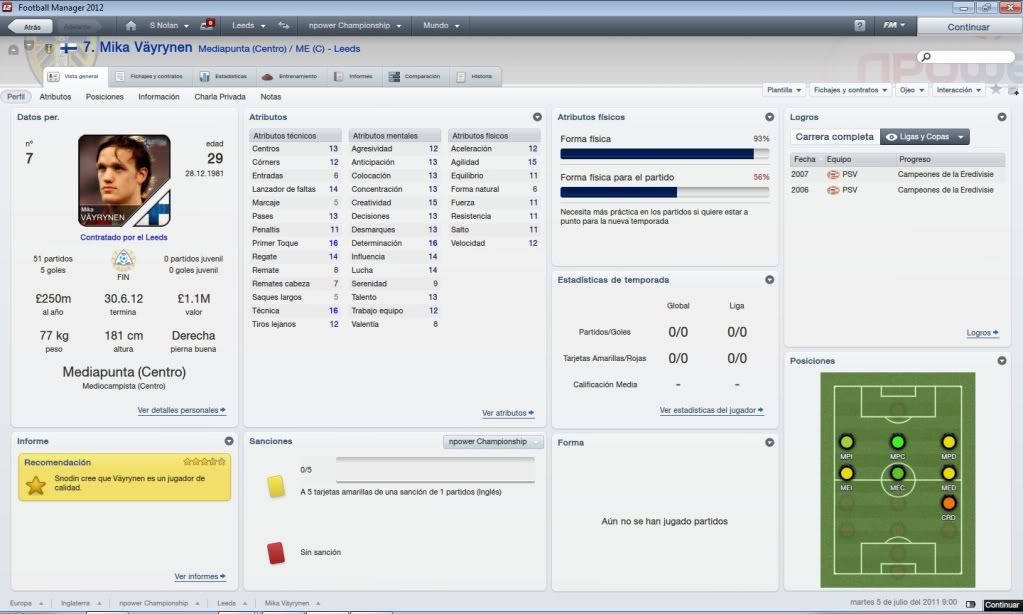The width and height of the screenshot is (1023, 614).
Task: Switch to Informes tab
Action: coord(354,76)
